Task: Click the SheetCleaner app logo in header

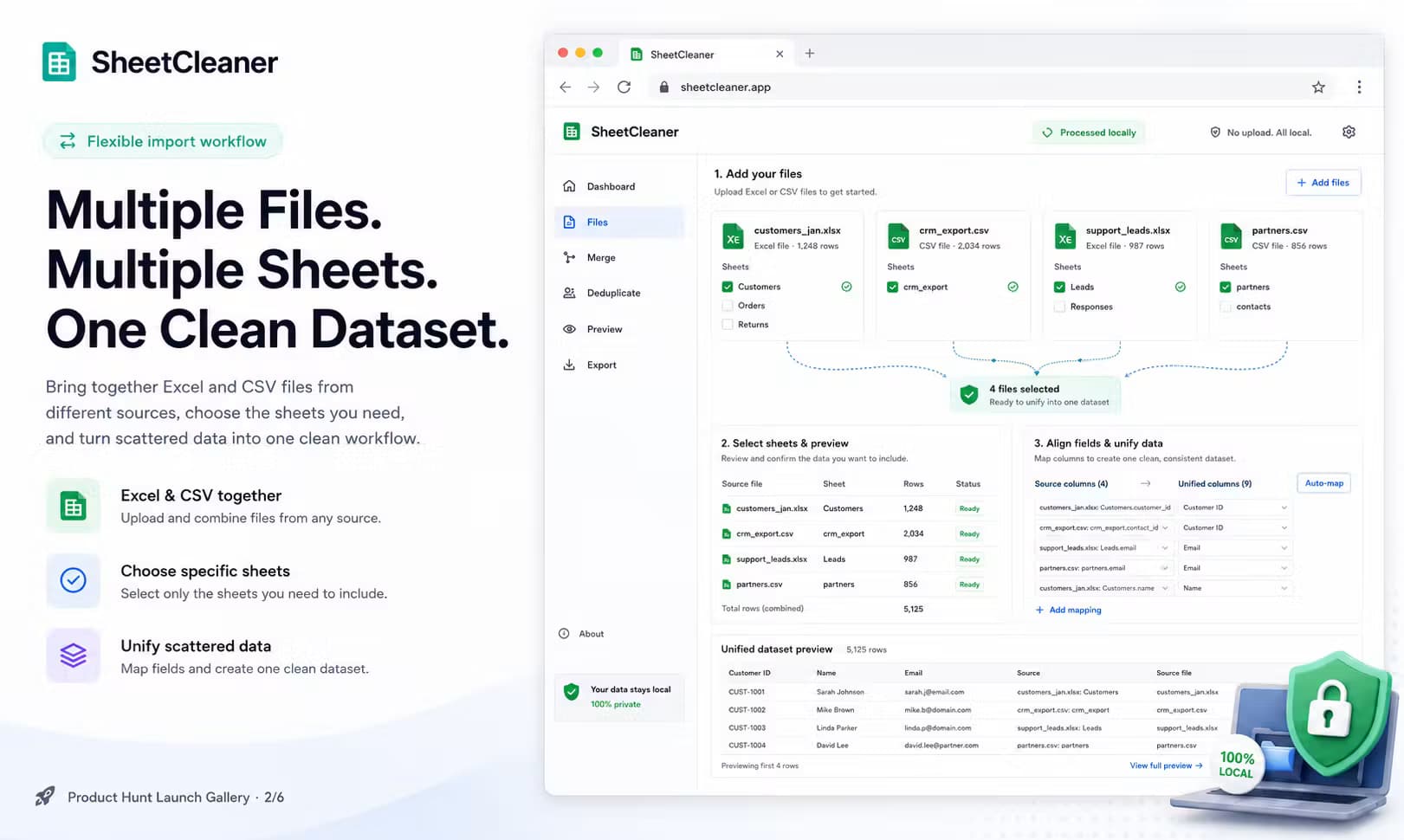Action: pos(572,132)
